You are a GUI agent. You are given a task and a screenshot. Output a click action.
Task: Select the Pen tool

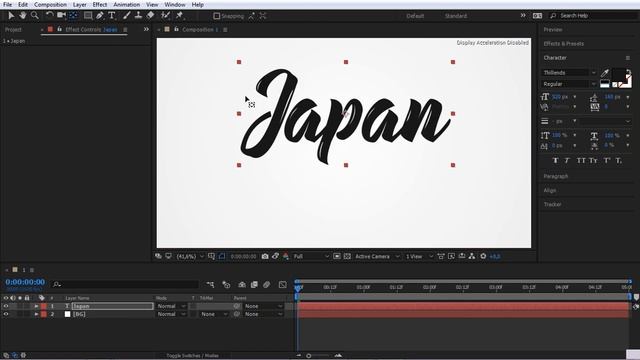coord(100,16)
